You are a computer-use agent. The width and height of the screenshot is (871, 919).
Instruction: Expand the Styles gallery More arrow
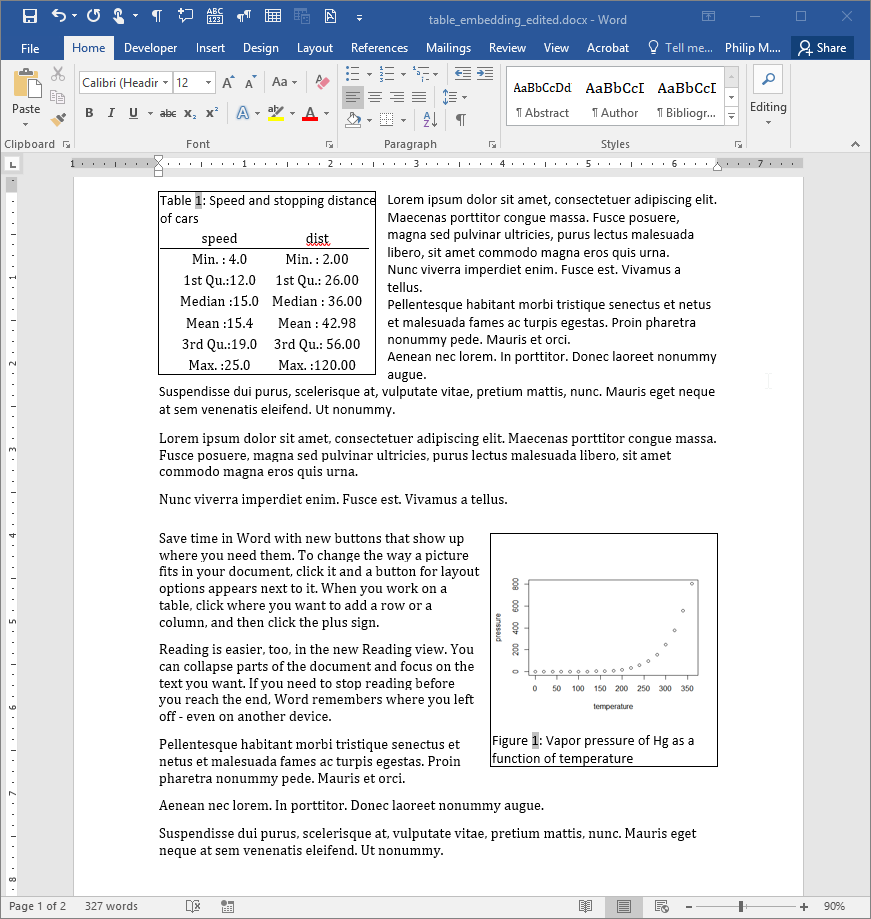(x=731, y=117)
